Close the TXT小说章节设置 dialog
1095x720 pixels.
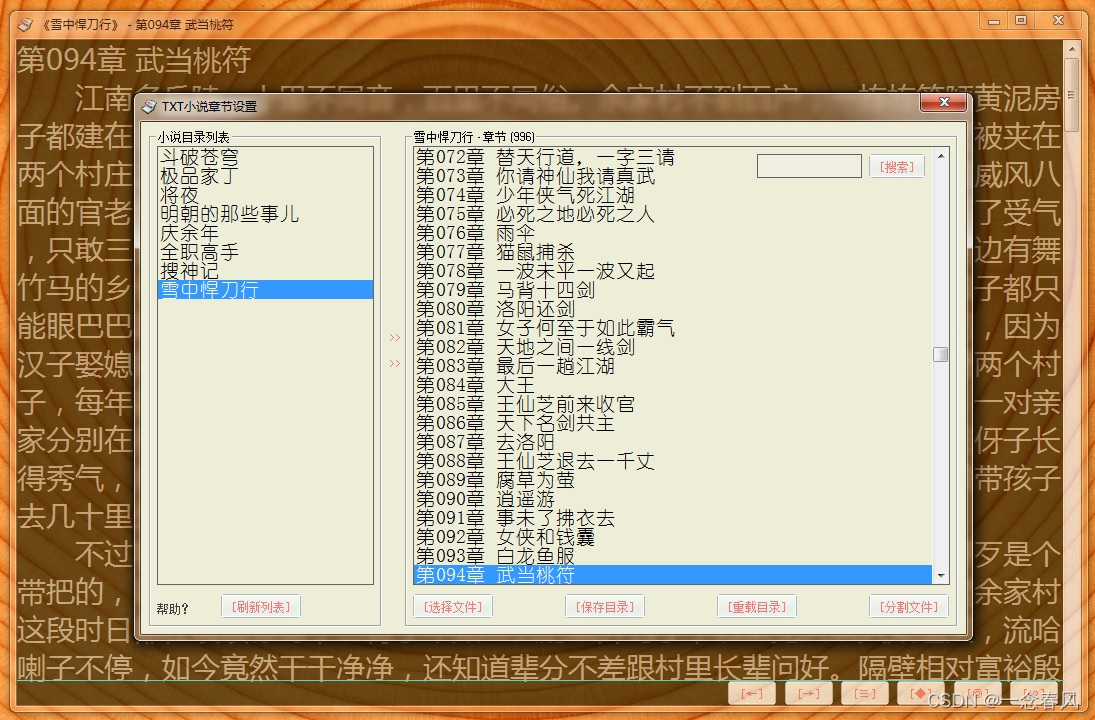pos(943,103)
